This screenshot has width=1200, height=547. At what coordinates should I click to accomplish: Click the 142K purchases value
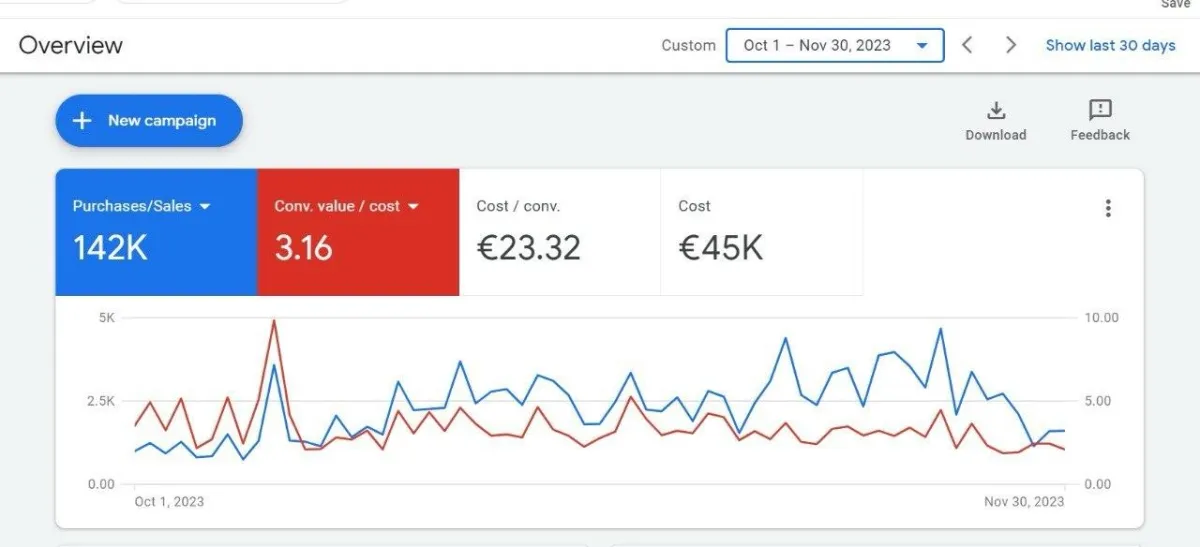pos(110,248)
